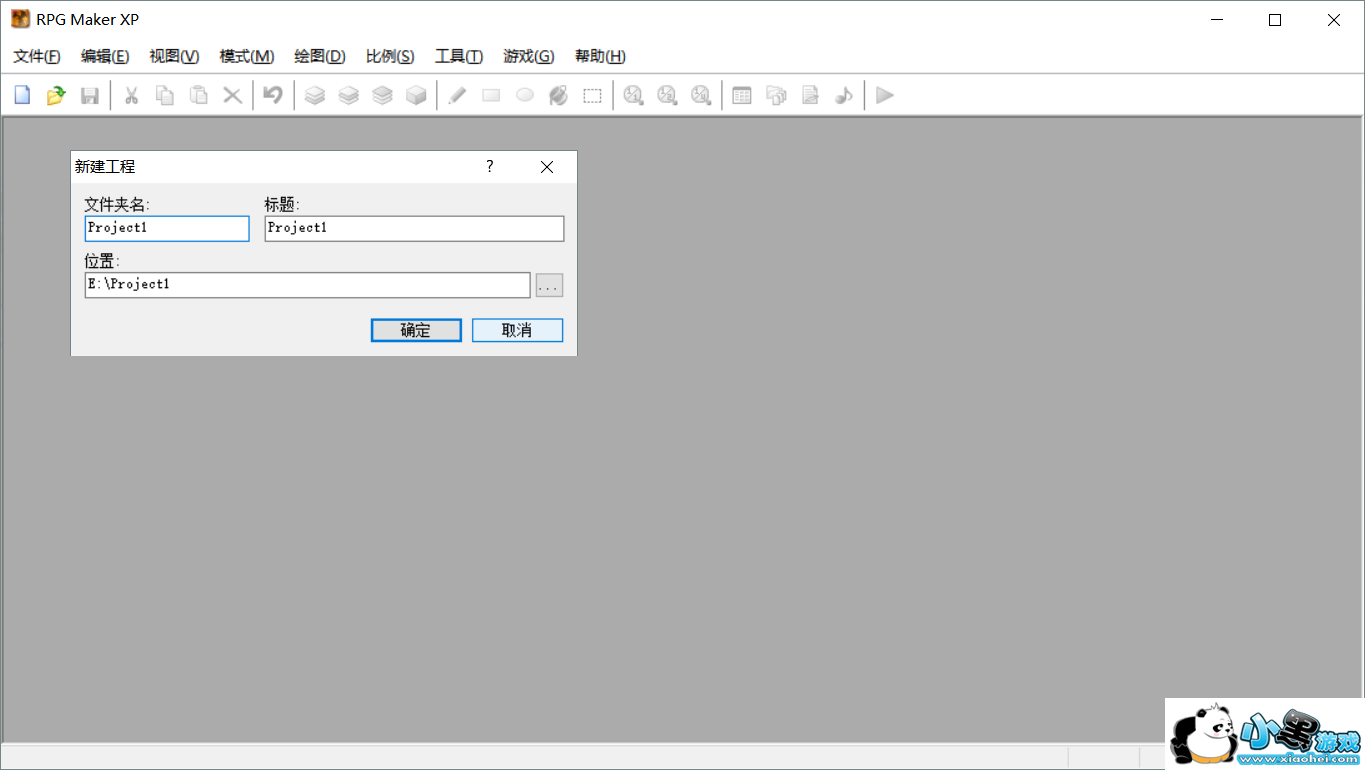Open the 比例(S) menu

coord(390,56)
